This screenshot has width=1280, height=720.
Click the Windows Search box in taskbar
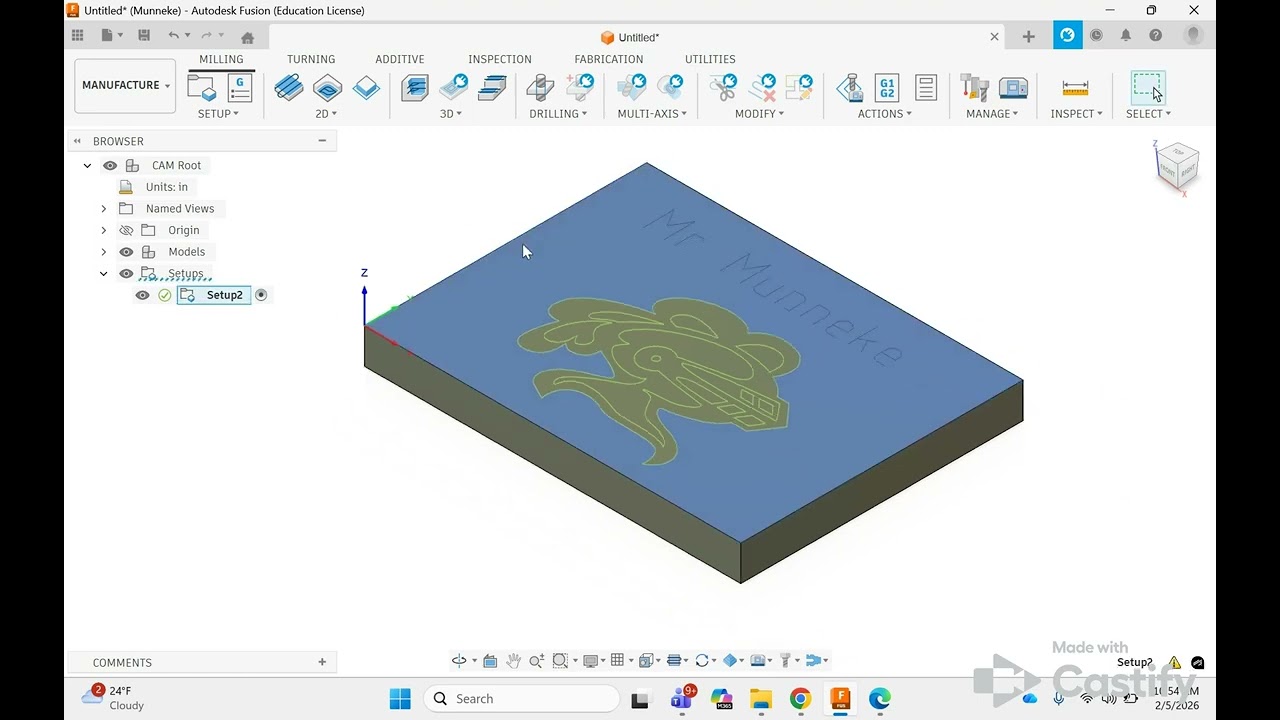coord(521,698)
